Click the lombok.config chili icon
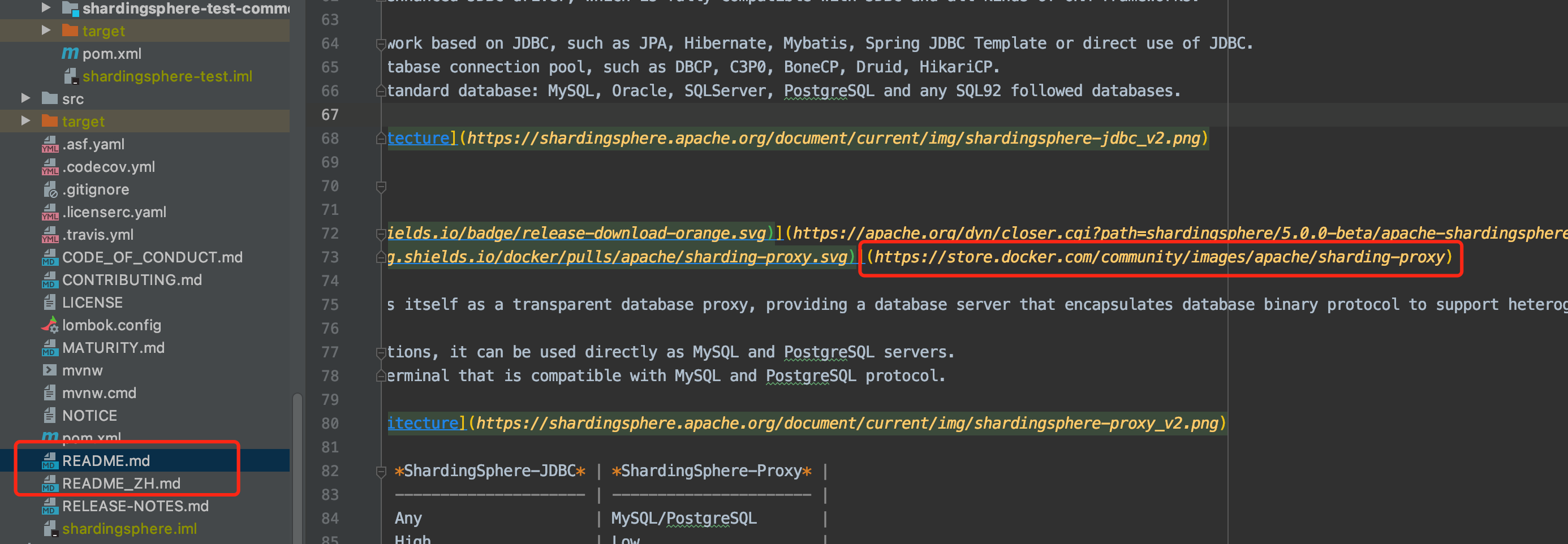The image size is (1568, 544). (50, 325)
